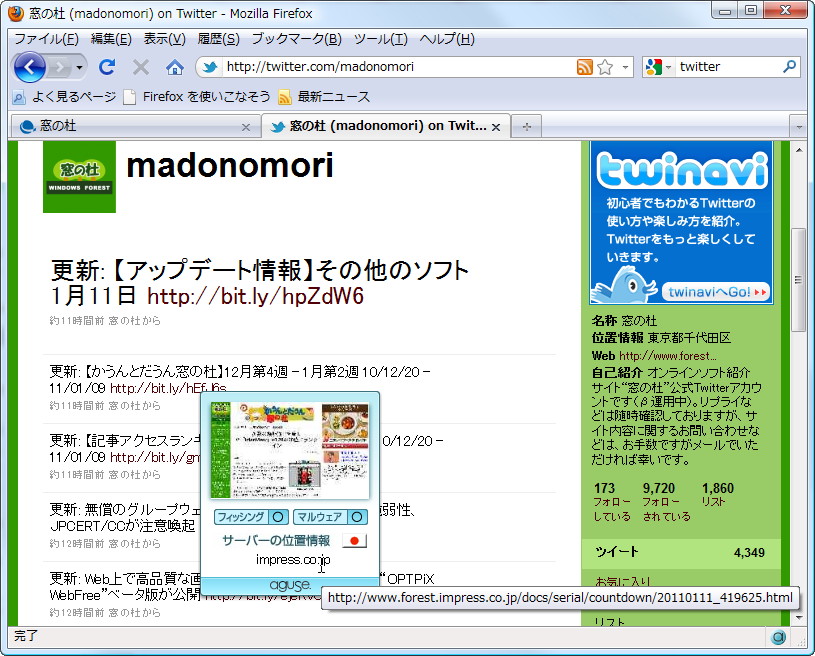Open a new tab with plus button
This screenshot has width=815, height=656.
coord(527,126)
